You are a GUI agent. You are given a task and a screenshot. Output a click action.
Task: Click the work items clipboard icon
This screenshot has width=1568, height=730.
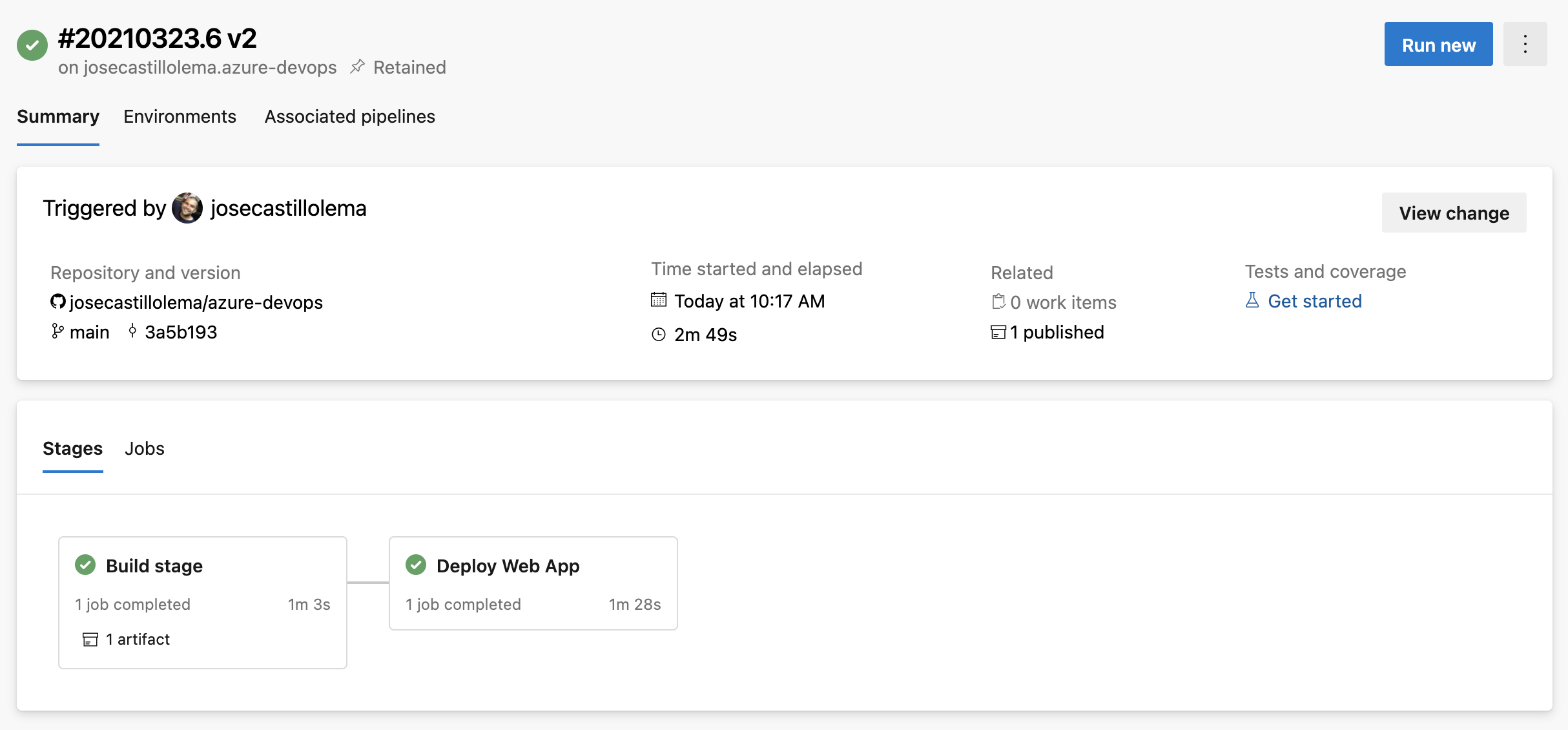click(x=998, y=302)
